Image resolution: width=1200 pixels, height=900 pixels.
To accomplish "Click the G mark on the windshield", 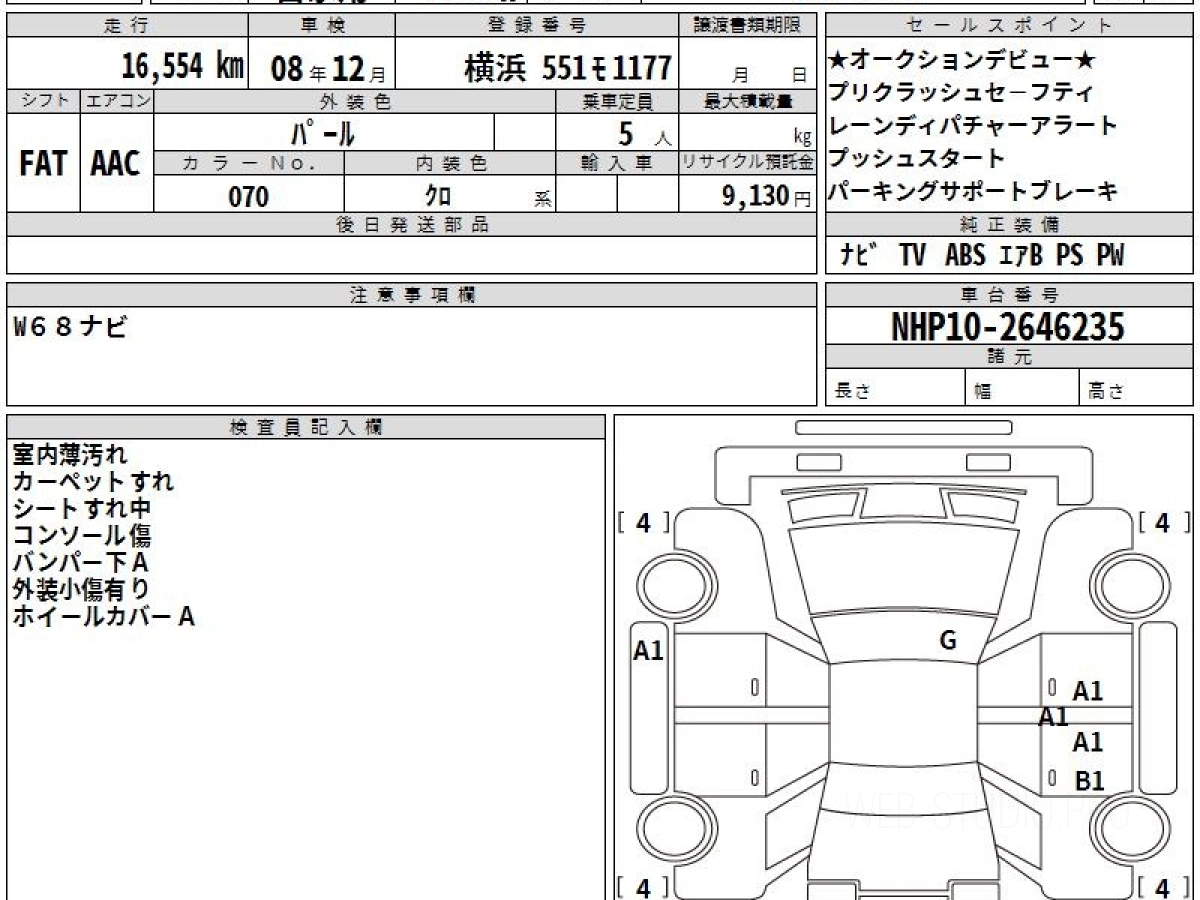I will tap(948, 641).
